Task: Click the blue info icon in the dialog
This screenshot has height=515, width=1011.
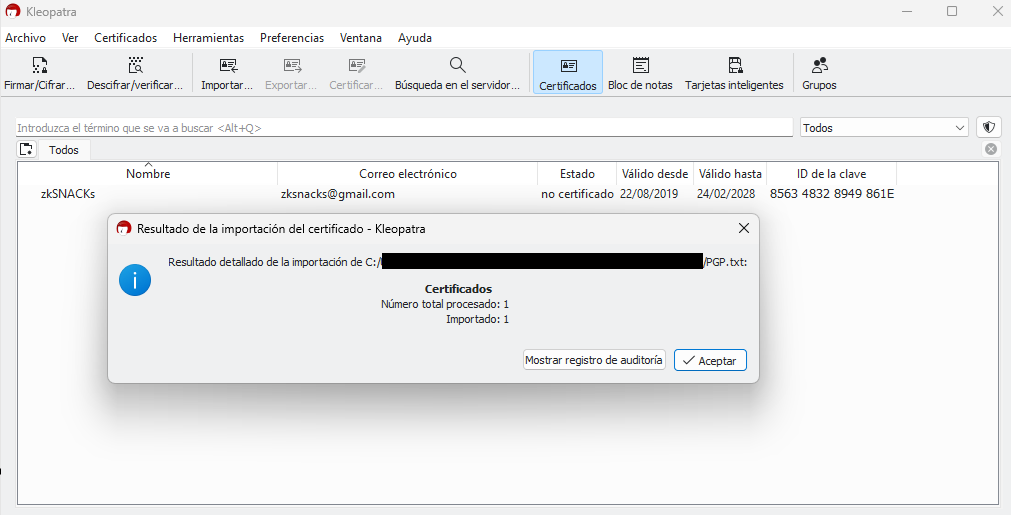Action: coord(135,280)
